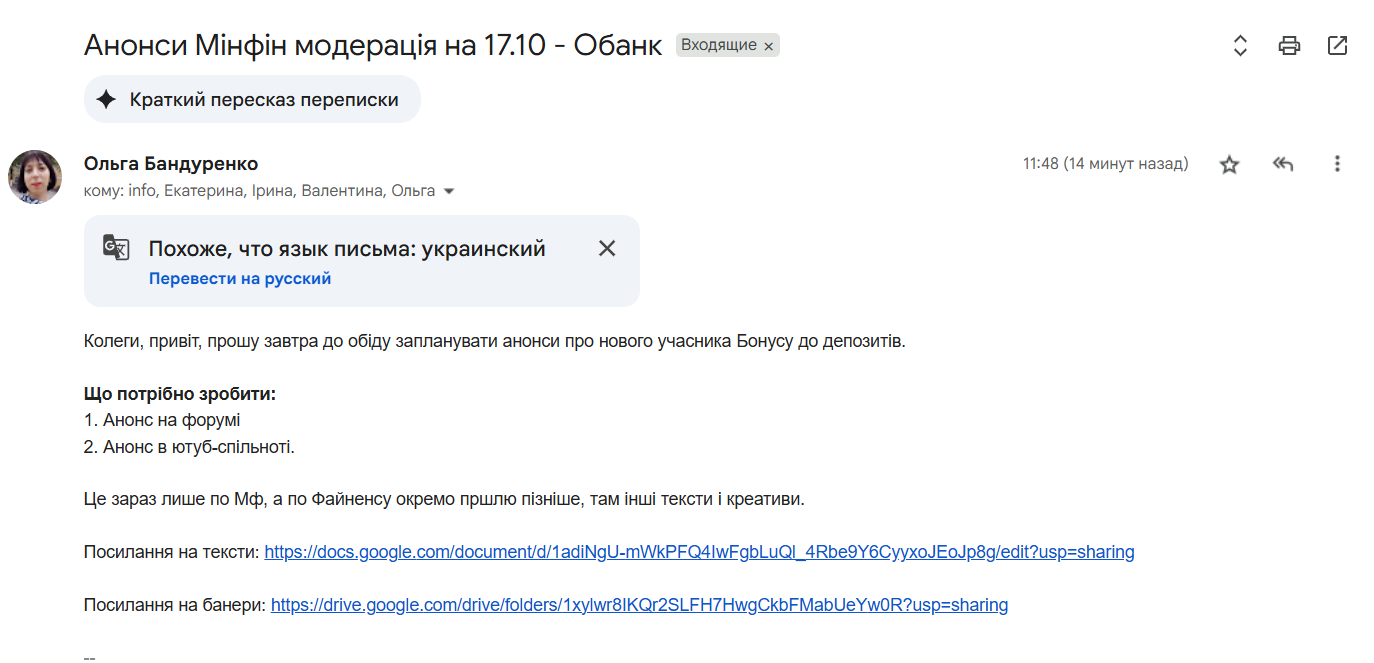Expand recipient details dropdown arrow
Viewport: 1374px width, 663px height.
[x=449, y=191]
